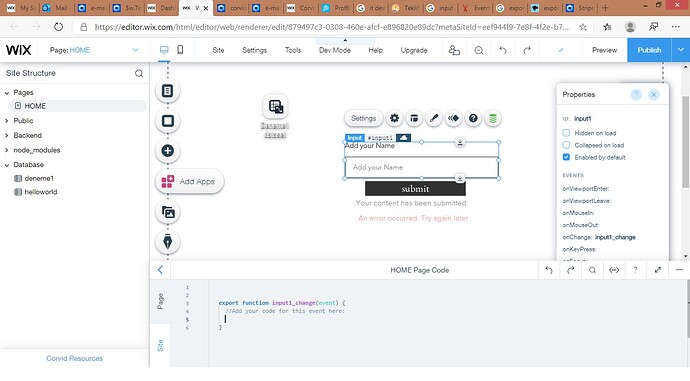
Task: Open the invite collaborators icon in top bar
Action: [454, 50]
